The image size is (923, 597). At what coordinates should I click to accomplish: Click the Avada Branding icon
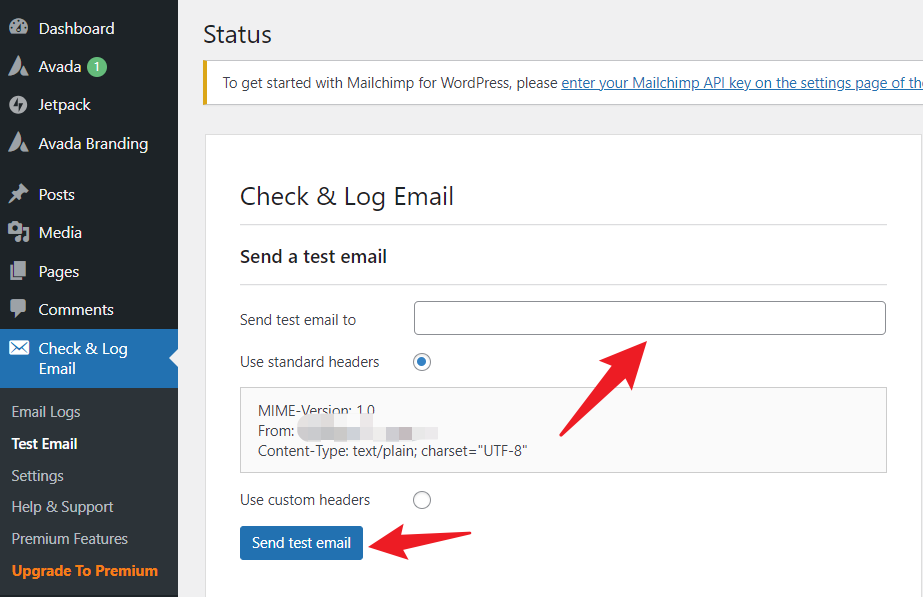coord(18,143)
